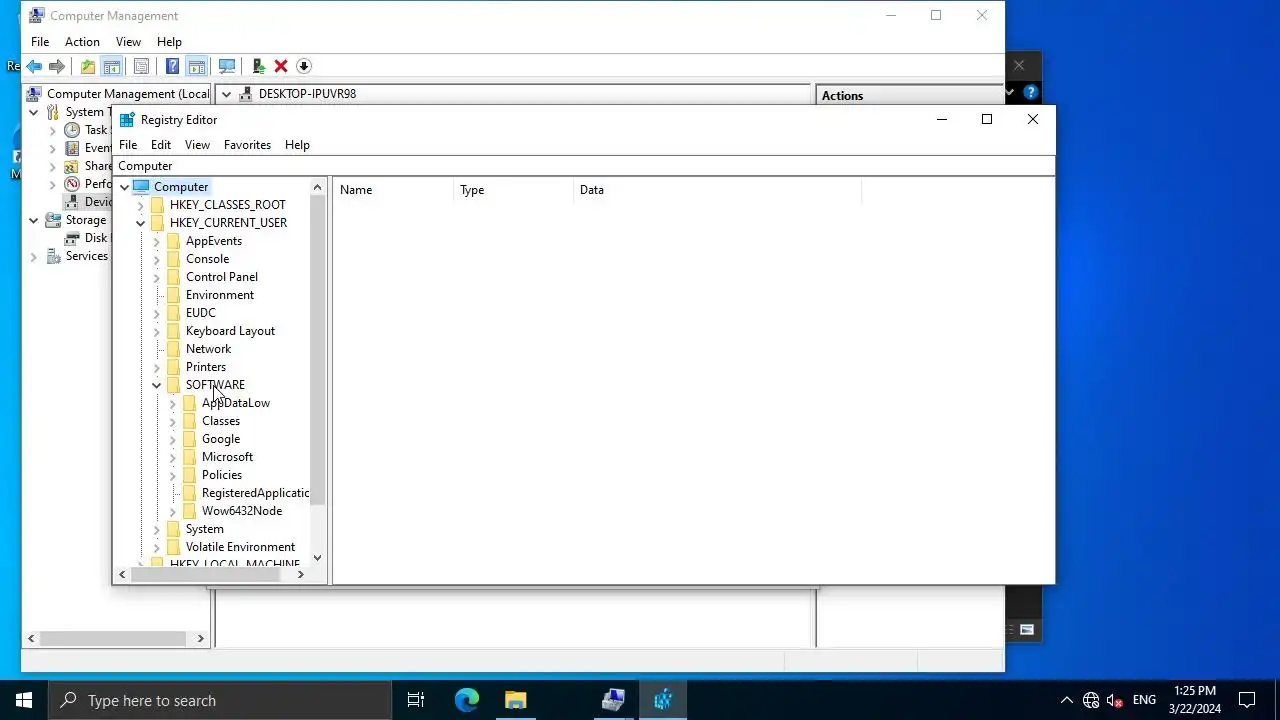Switch to Computer Management taskbar icon
1280x720 pixels.
pos(613,700)
